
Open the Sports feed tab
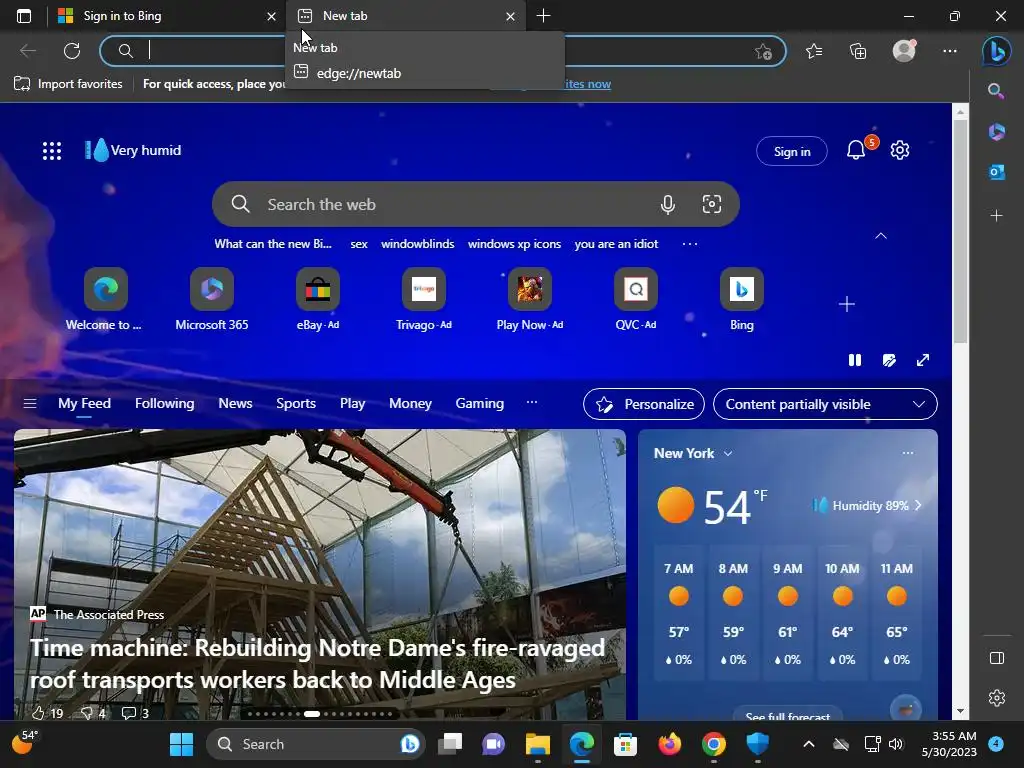pos(296,404)
